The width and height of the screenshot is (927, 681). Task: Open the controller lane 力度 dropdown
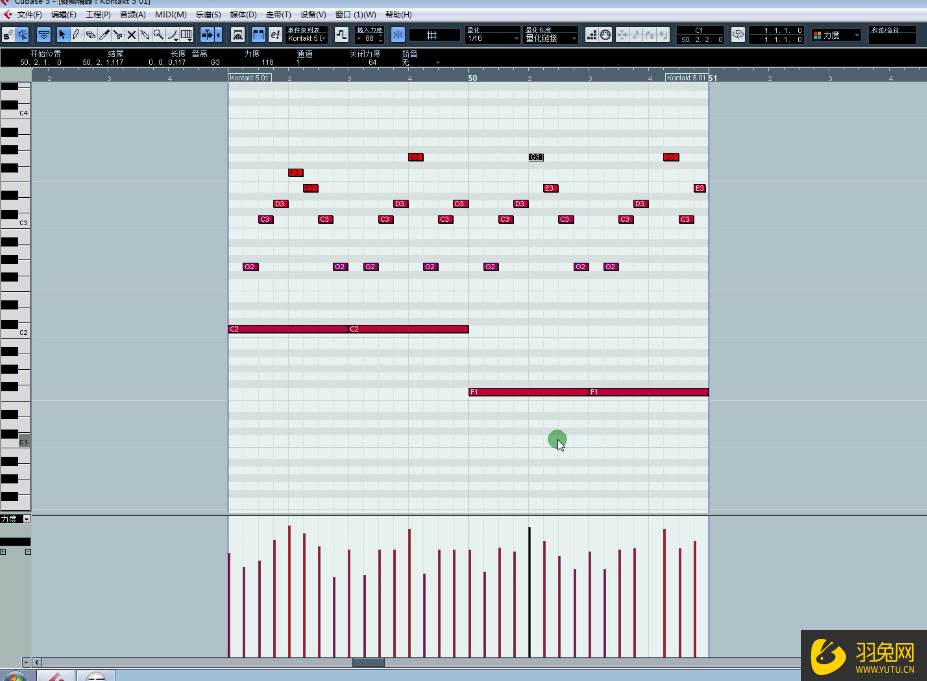(15, 519)
